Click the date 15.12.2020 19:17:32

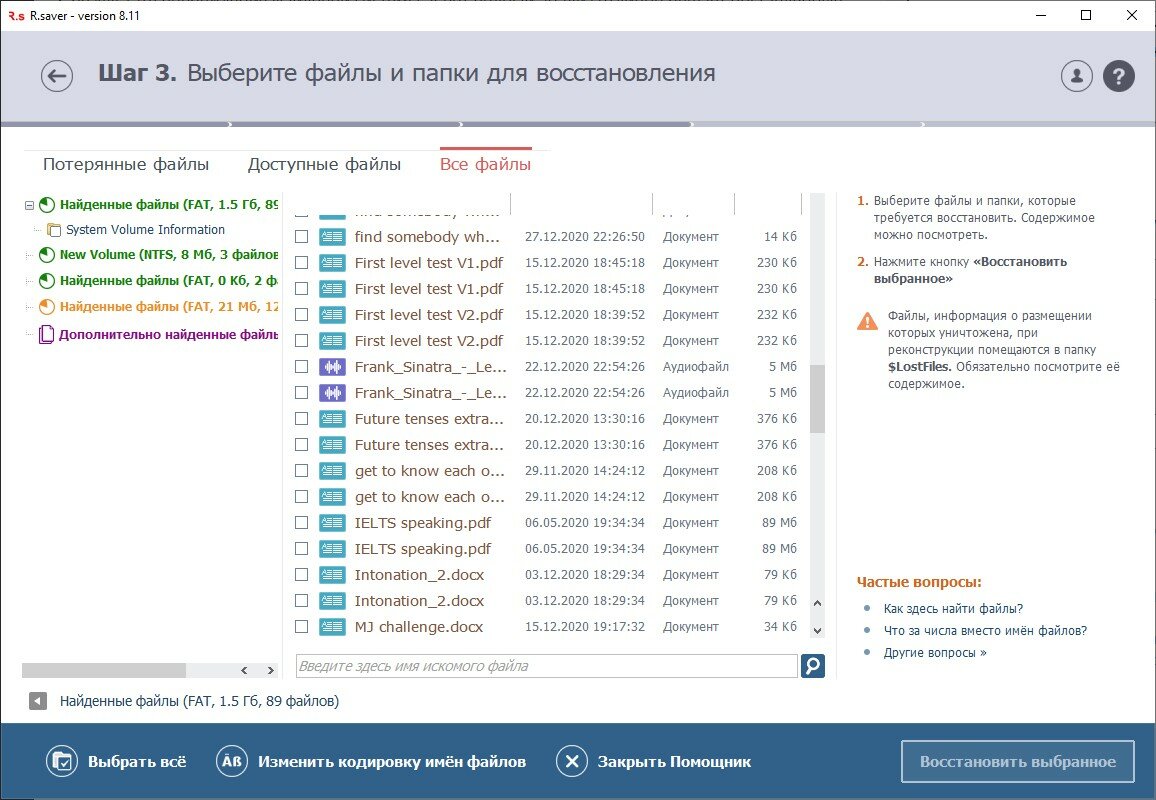point(585,627)
